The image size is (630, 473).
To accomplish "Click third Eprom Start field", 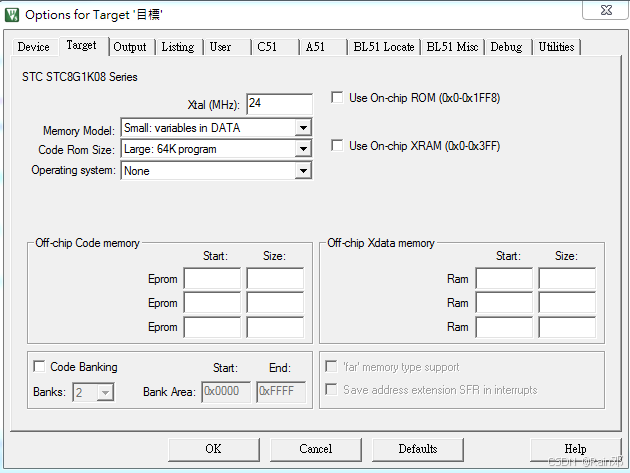I will pos(212,327).
